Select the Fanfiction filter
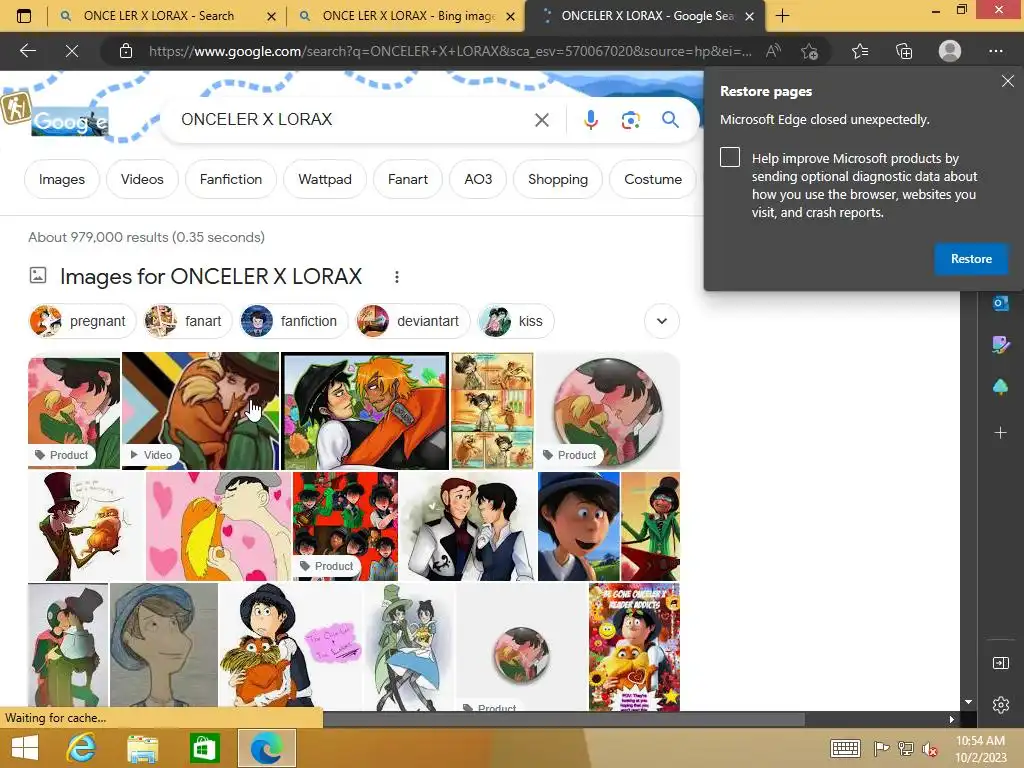 pos(231,179)
